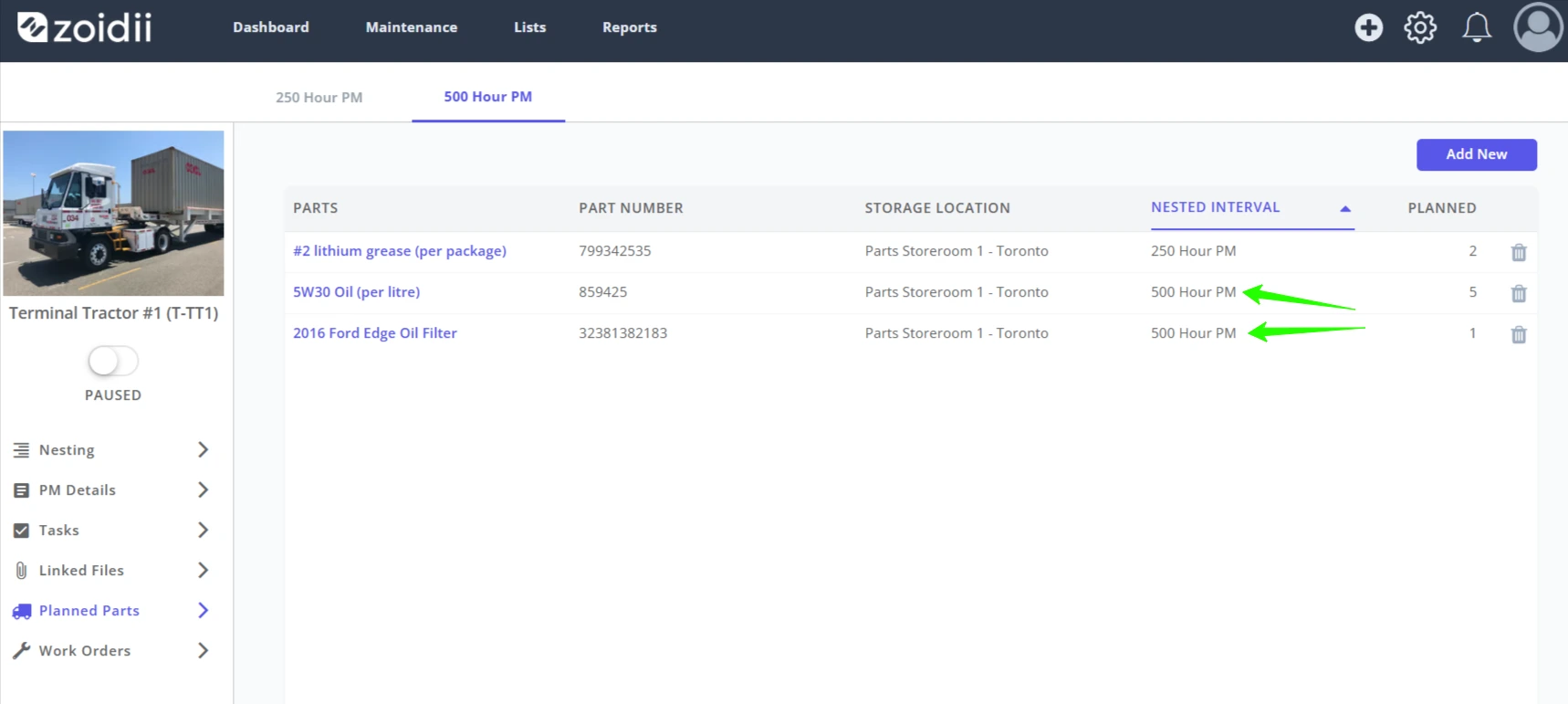Image resolution: width=1568 pixels, height=704 pixels.
Task: Select the 500 Hour PM tab
Action: pyautogui.click(x=488, y=97)
